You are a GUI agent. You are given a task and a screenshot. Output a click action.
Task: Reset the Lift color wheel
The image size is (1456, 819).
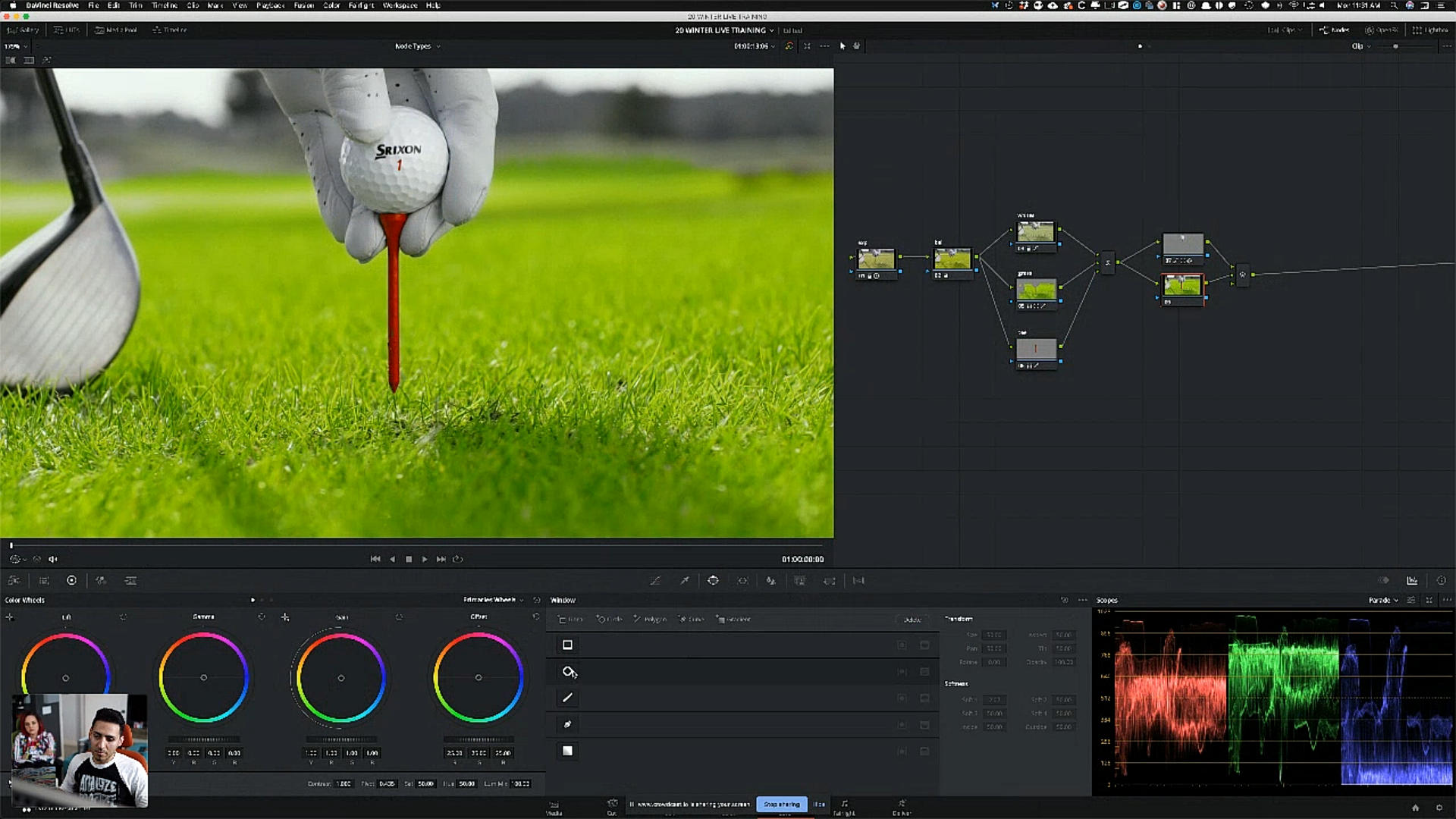(124, 617)
